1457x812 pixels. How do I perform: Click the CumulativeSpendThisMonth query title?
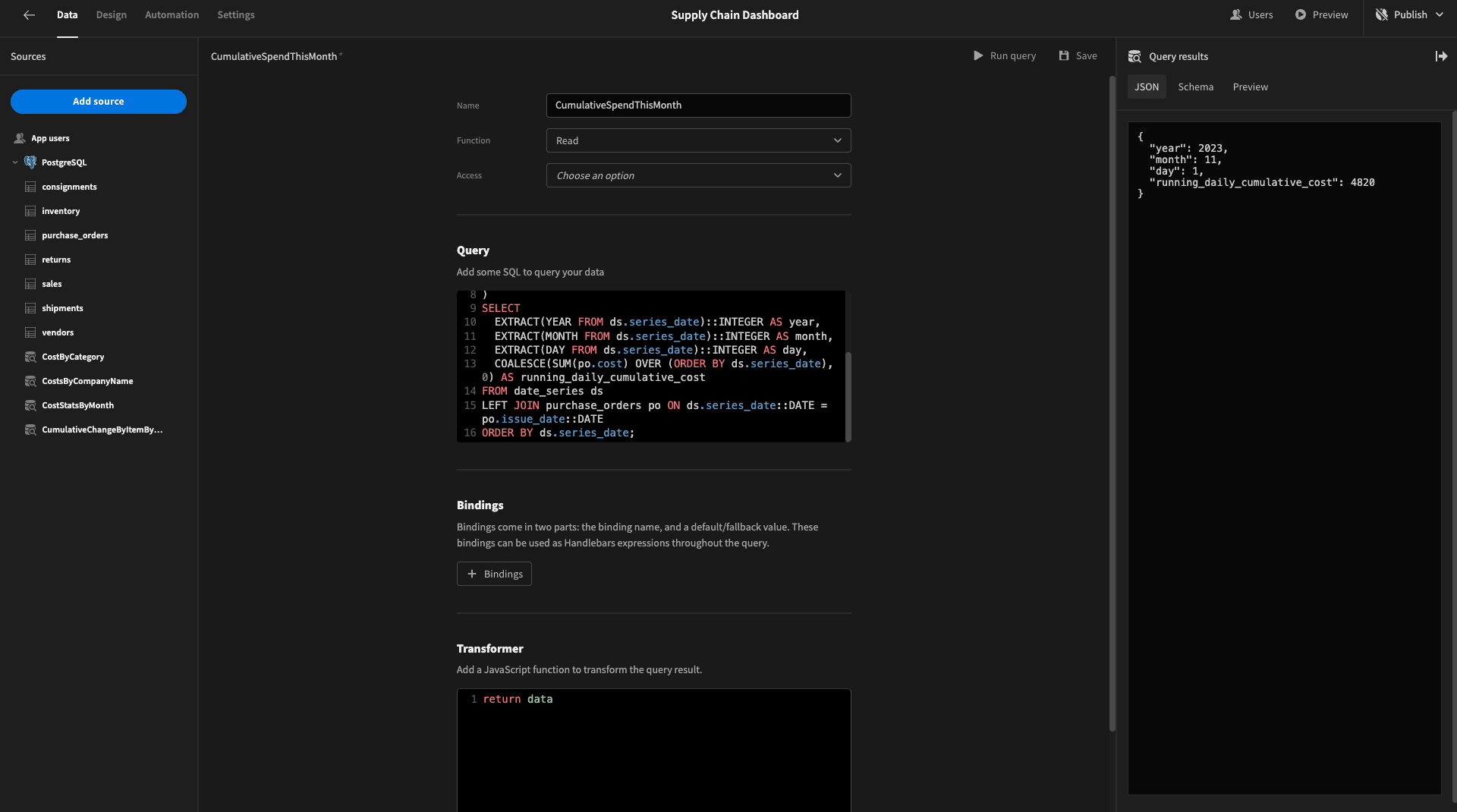click(x=274, y=56)
